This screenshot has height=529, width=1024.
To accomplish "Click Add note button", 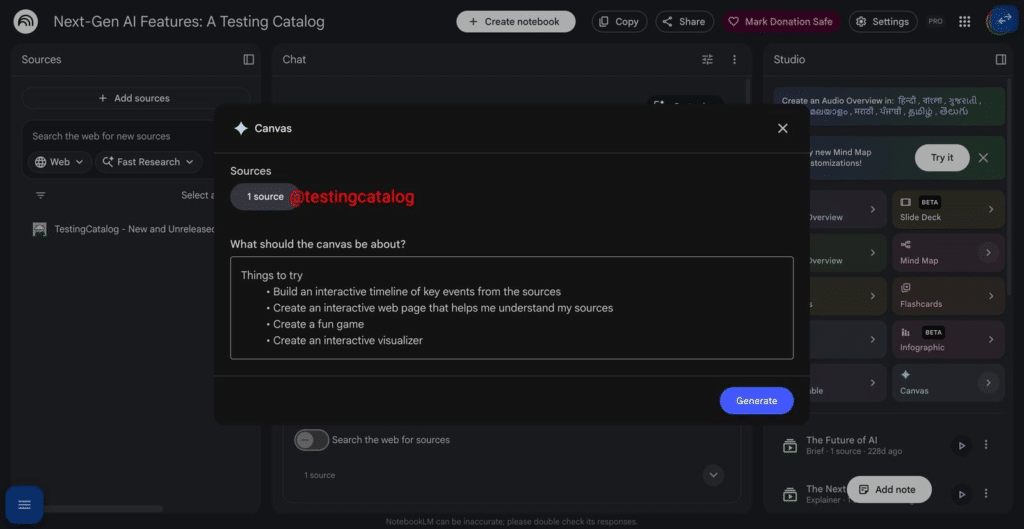I will point(889,489).
